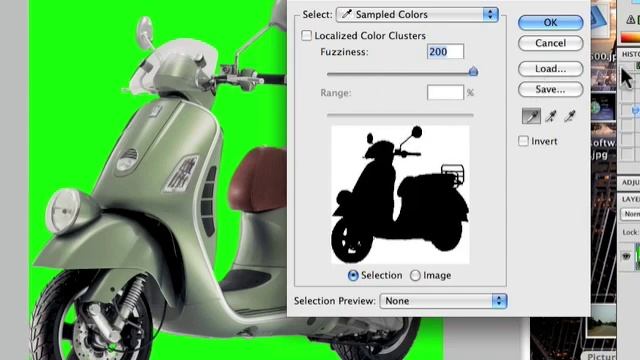Select the Add to Sample eyedropper
Image resolution: width=640 pixels, height=360 pixels.
pyautogui.click(x=551, y=116)
